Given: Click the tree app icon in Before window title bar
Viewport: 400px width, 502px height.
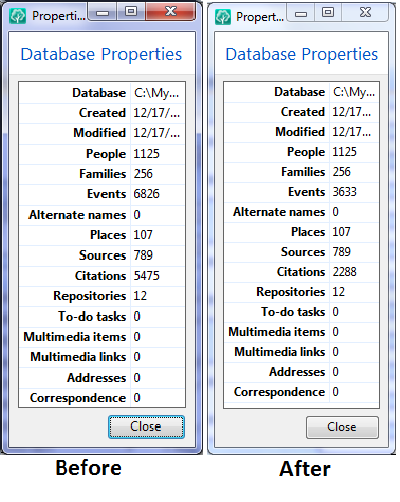Looking at the screenshot, I should (x=18, y=16).
